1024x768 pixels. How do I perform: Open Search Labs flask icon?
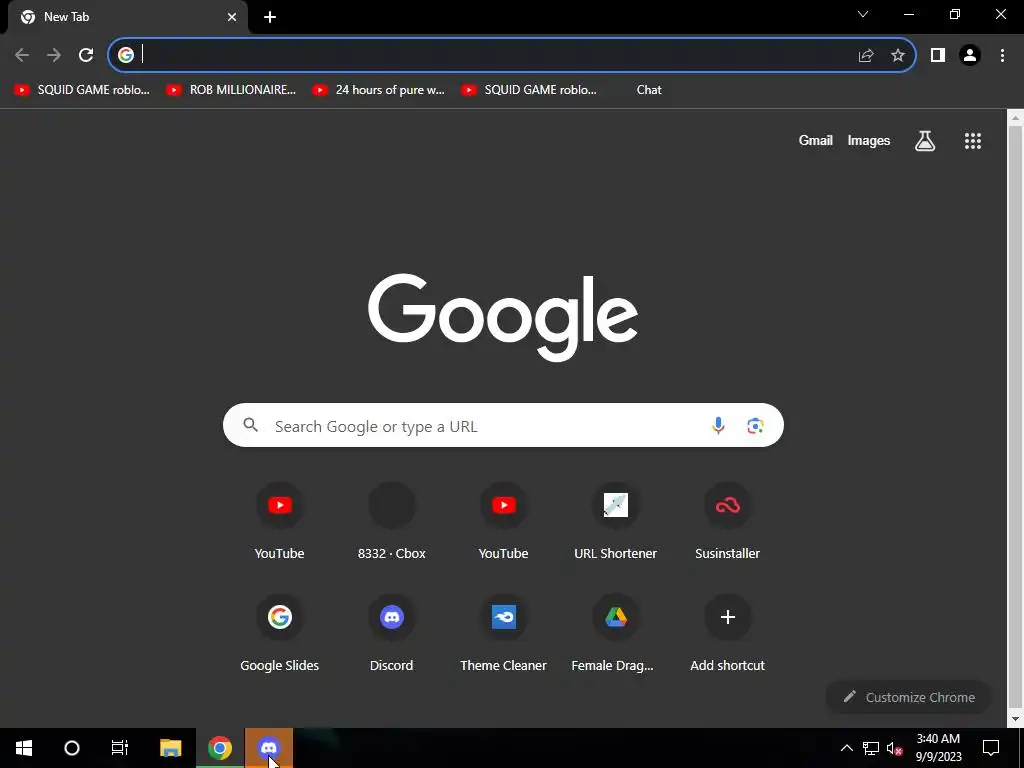(925, 140)
